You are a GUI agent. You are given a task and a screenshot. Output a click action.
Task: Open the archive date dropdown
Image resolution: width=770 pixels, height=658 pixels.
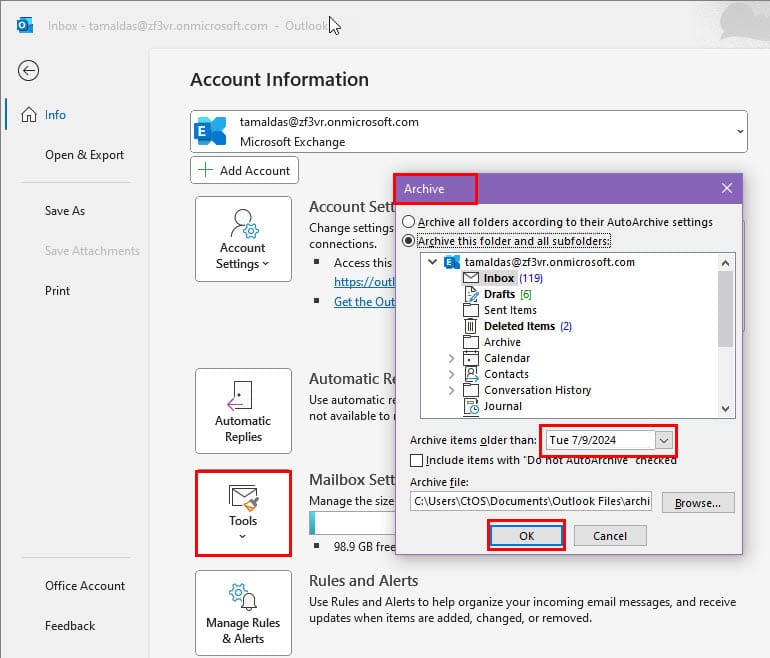pyautogui.click(x=664, y=440)
